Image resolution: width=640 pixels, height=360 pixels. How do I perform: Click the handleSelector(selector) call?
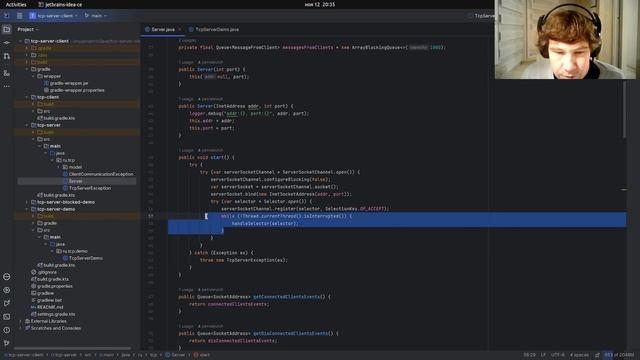[x=265, y=223]
